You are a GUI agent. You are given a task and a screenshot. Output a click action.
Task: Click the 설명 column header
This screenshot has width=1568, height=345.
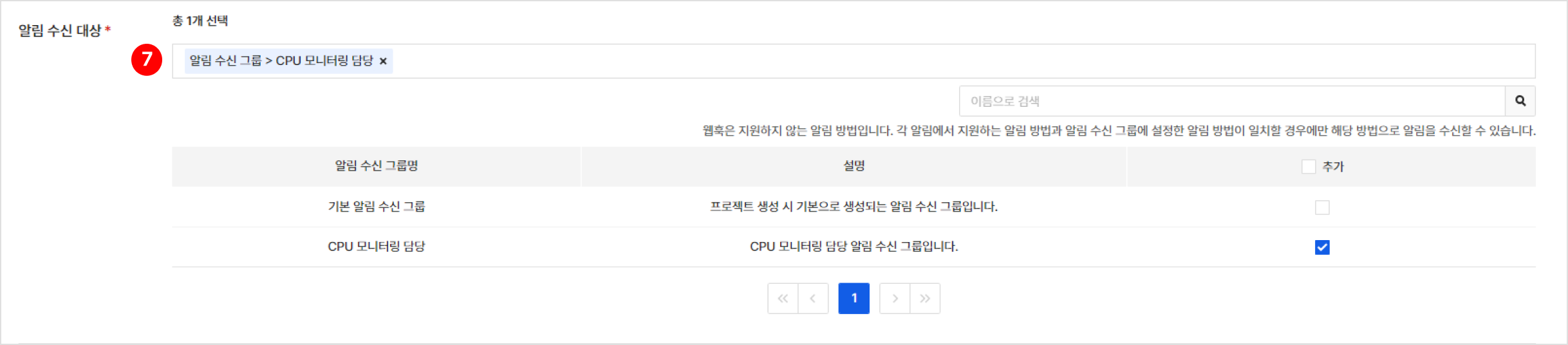854,166
